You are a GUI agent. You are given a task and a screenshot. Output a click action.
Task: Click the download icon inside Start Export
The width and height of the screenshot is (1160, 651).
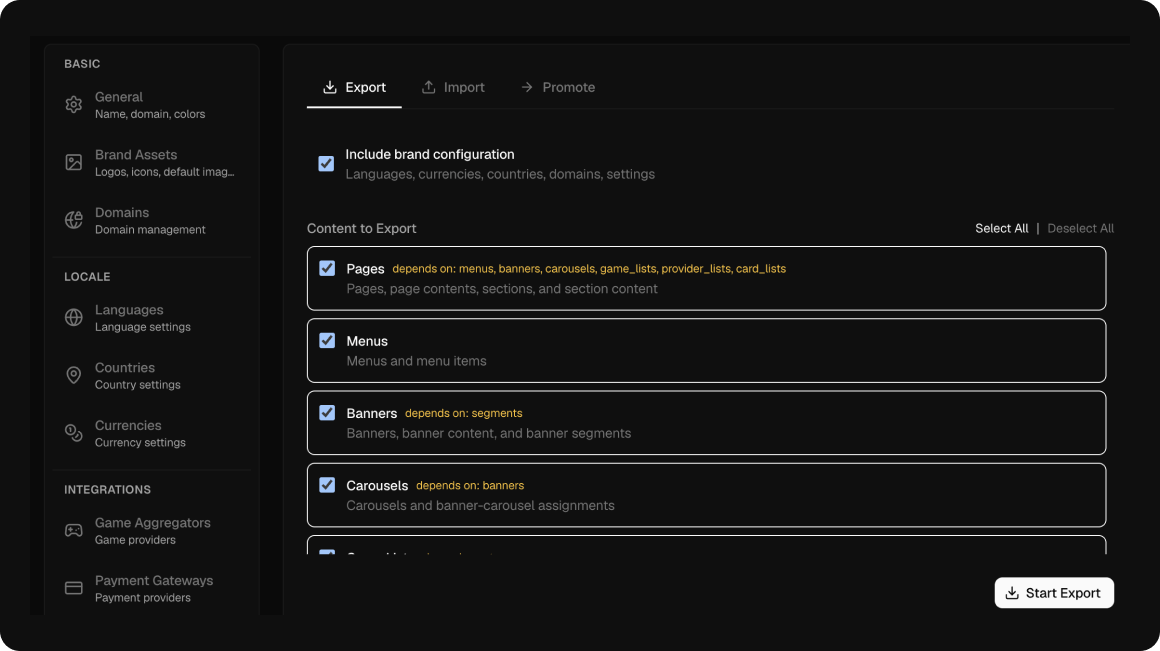1012,593
